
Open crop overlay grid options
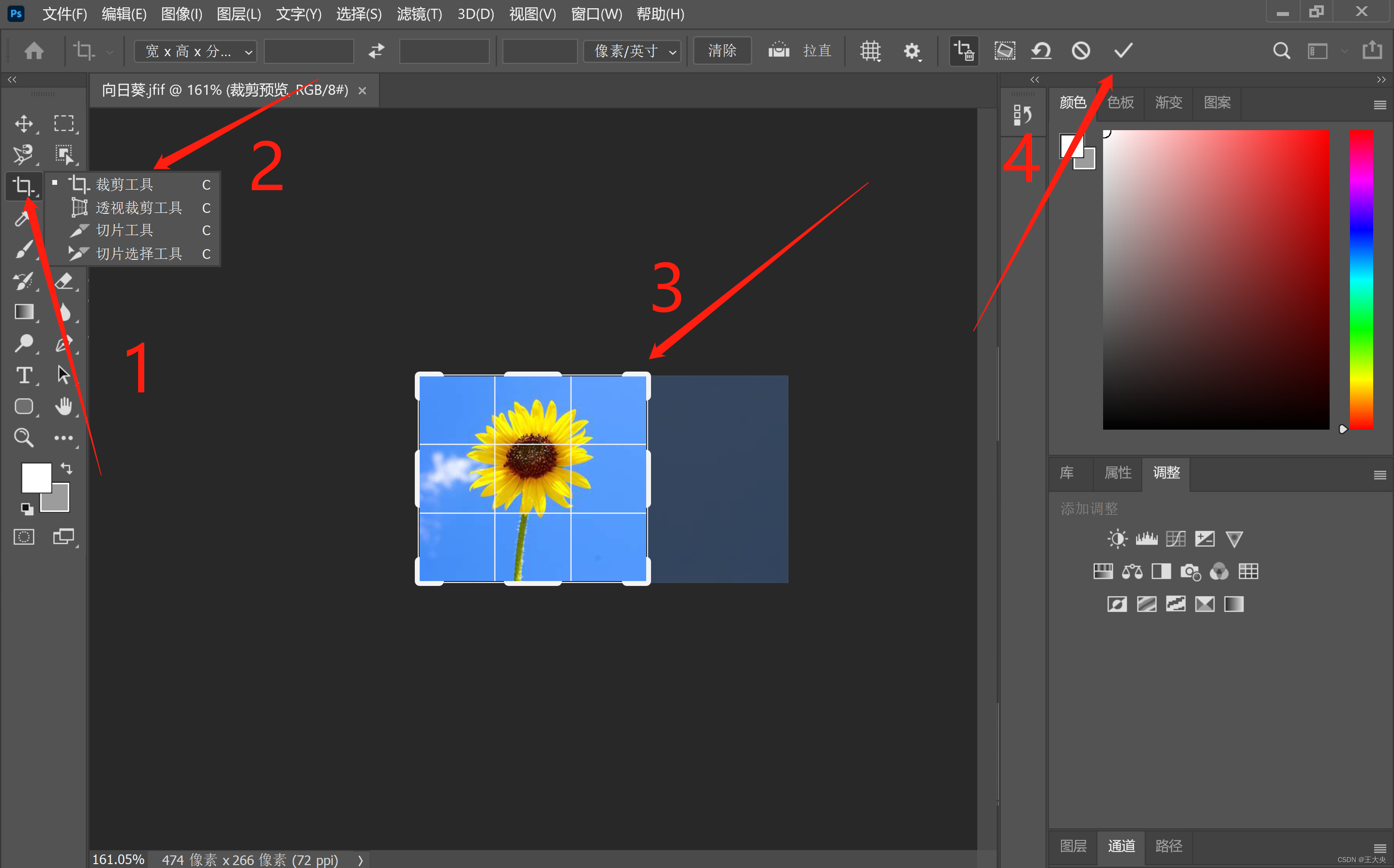(x=870, y=51)
